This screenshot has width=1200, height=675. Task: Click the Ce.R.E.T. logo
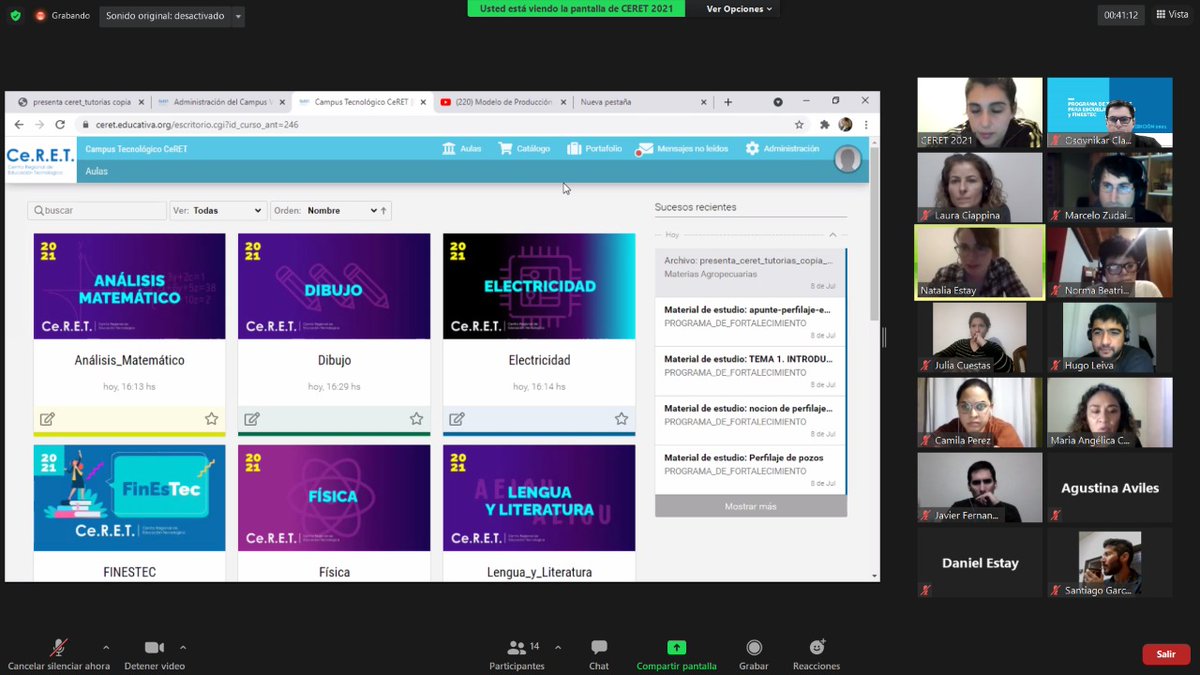40,159
